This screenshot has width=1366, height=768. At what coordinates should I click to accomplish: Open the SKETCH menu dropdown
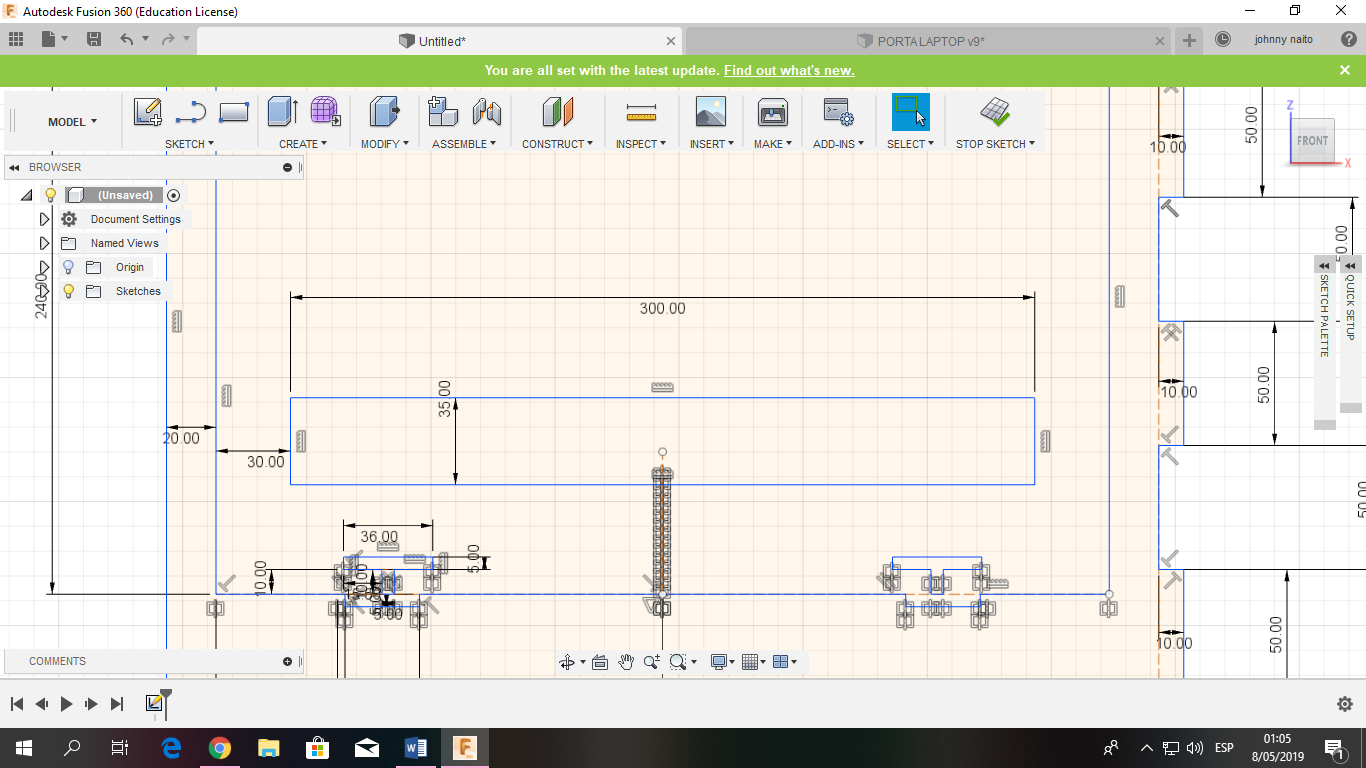(x=189, y=144)
